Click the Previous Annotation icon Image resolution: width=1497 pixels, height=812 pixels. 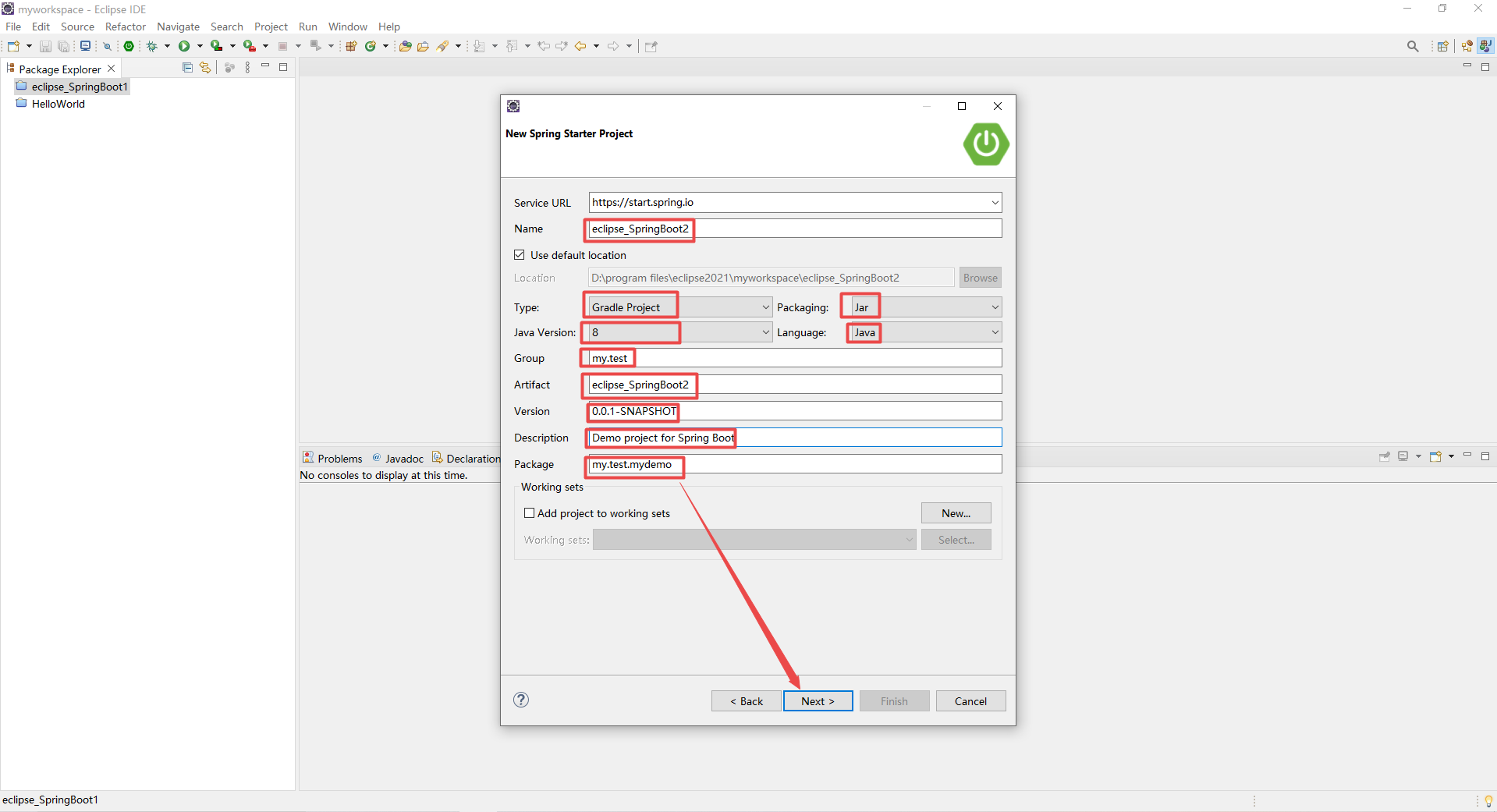pyautogui.click(x=512, y=46)
